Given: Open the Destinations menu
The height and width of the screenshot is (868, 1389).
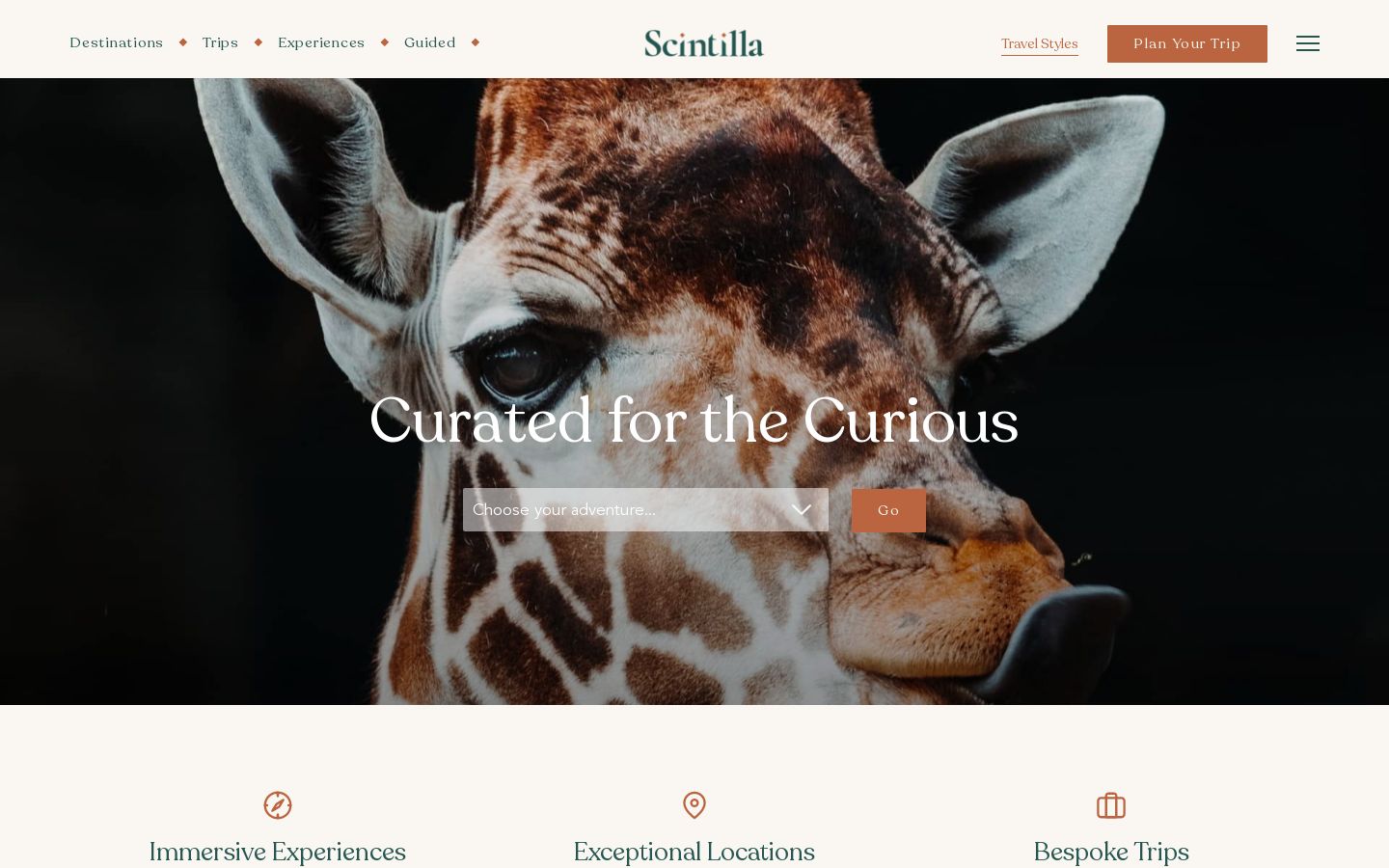Looking at the screenshot, I should click(117, 42).
